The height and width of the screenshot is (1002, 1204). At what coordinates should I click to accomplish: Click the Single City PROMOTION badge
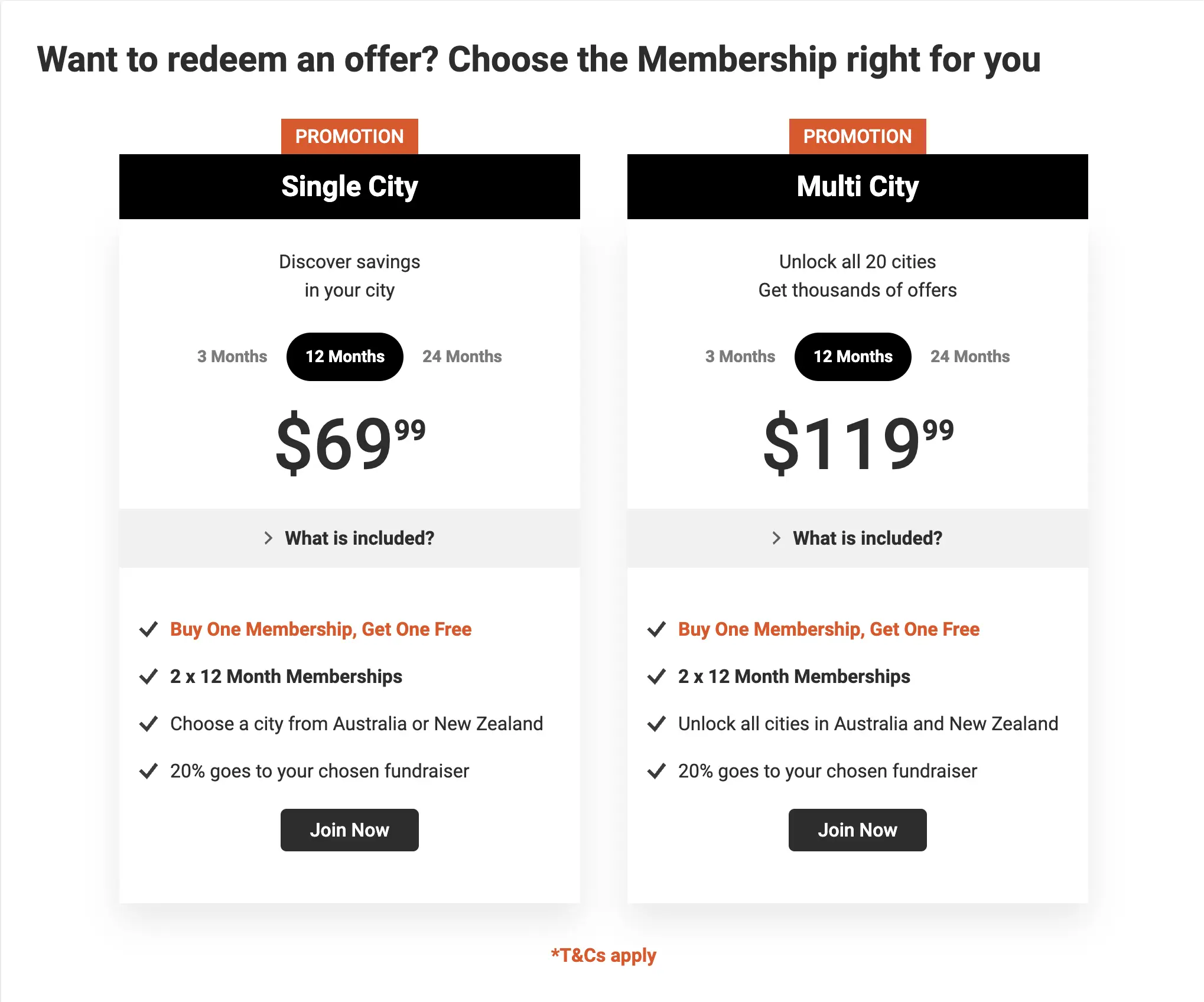coord(350,136)
